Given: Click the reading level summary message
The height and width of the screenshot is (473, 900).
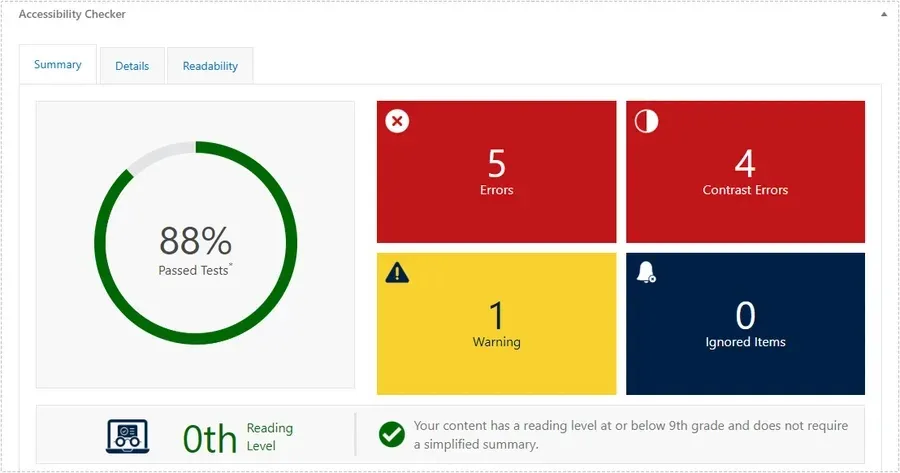Looking at the screenshot, I should (x=631, y=435).
